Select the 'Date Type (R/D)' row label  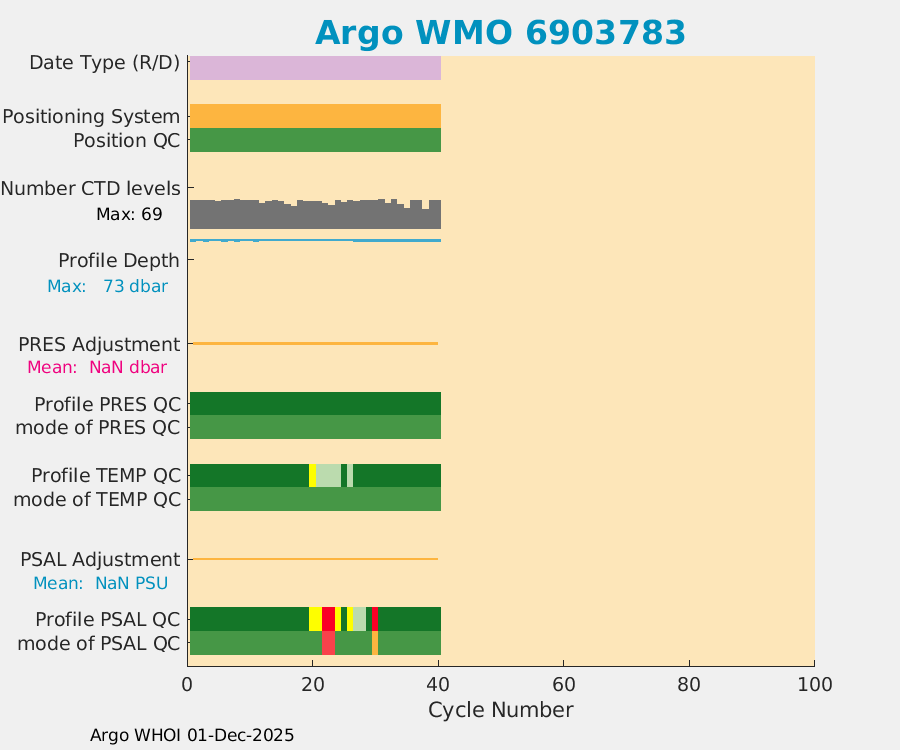point(104,63)
